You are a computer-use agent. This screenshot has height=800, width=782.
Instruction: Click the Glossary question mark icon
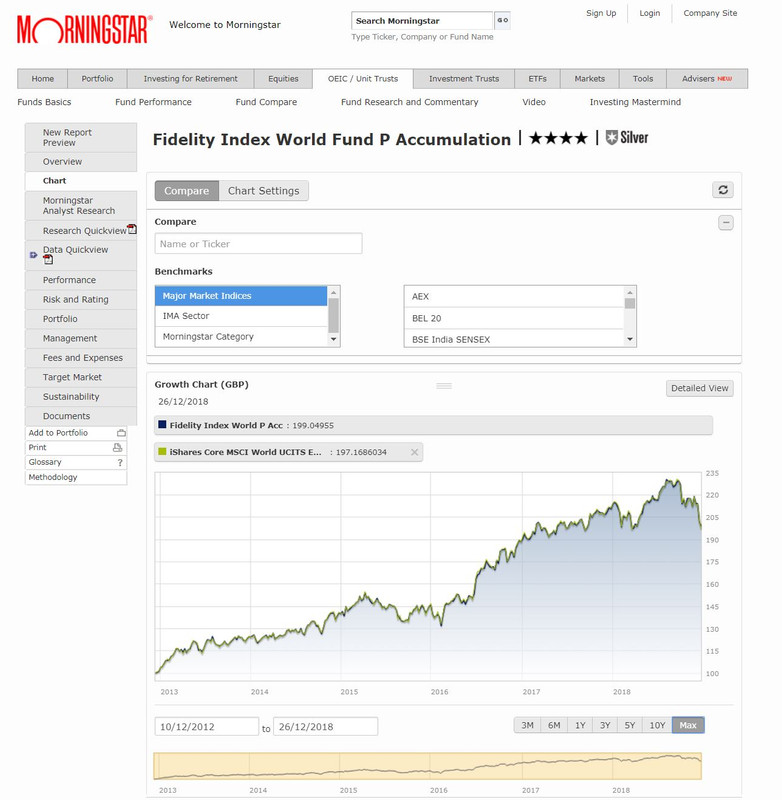tap(120, 462)
